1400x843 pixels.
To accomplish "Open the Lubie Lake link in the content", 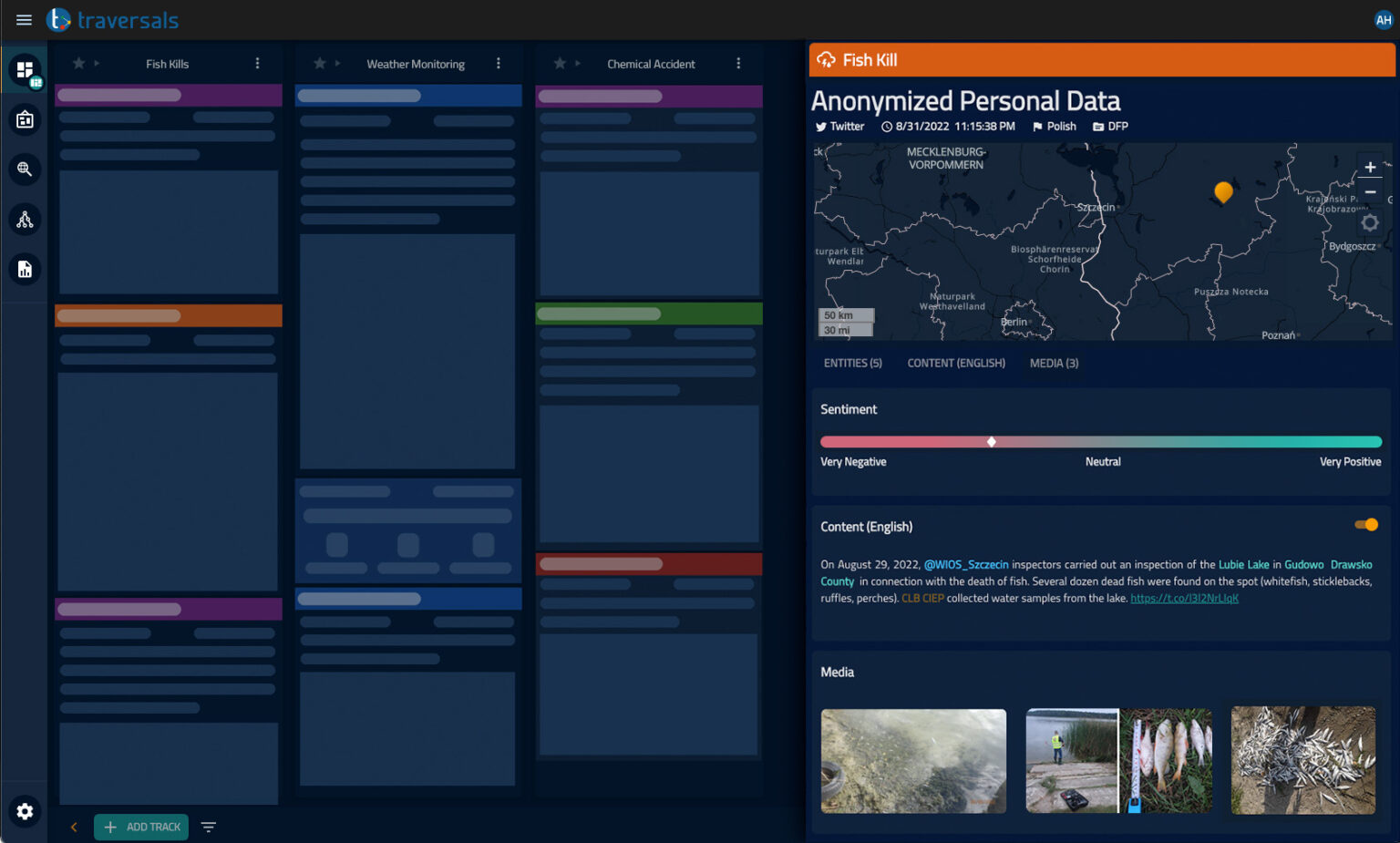I will coord(1244,564).
